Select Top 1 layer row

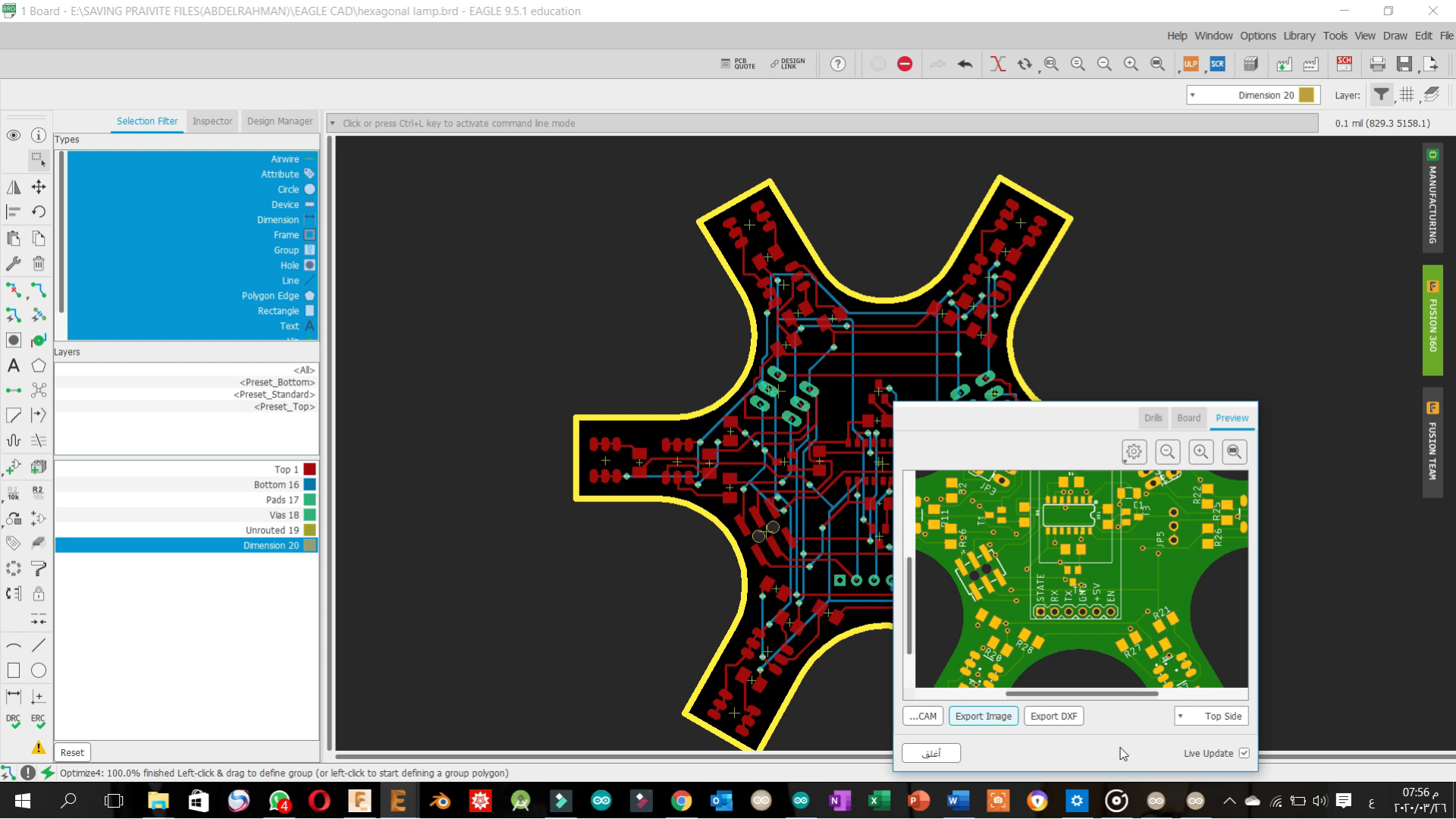click(x=186, y=469)
